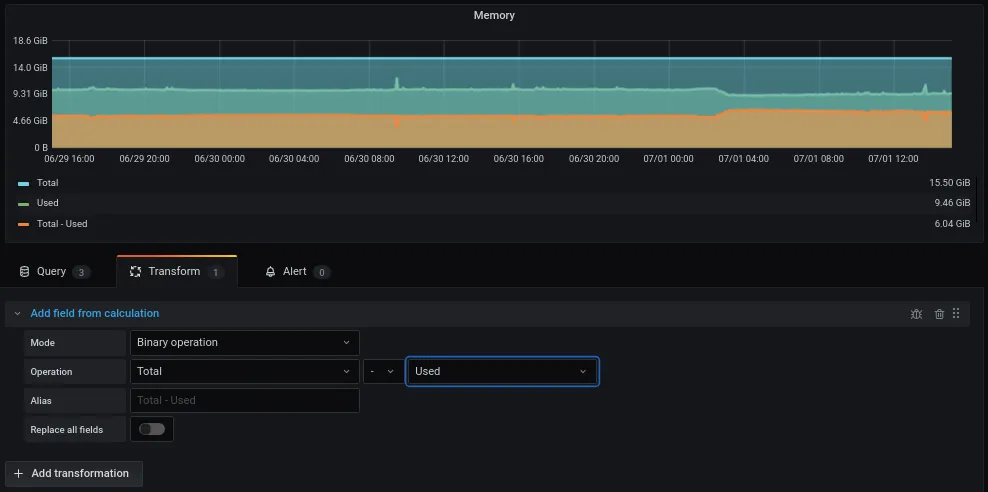988x492 pixels.
Task: Click the Alias input field
Action: pos(244,401)
